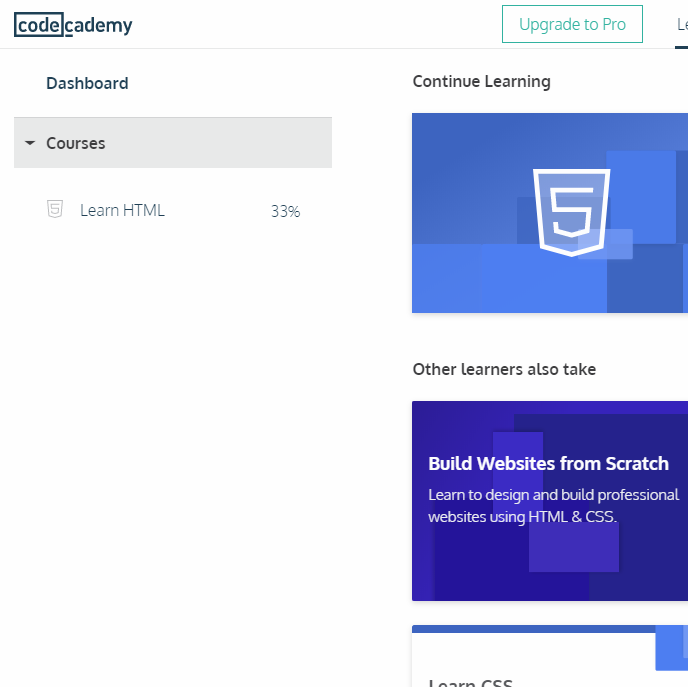Screen dimensions: 688x687
Task: Open the Continue Learning HTML course card
Action: pos(550,213)
